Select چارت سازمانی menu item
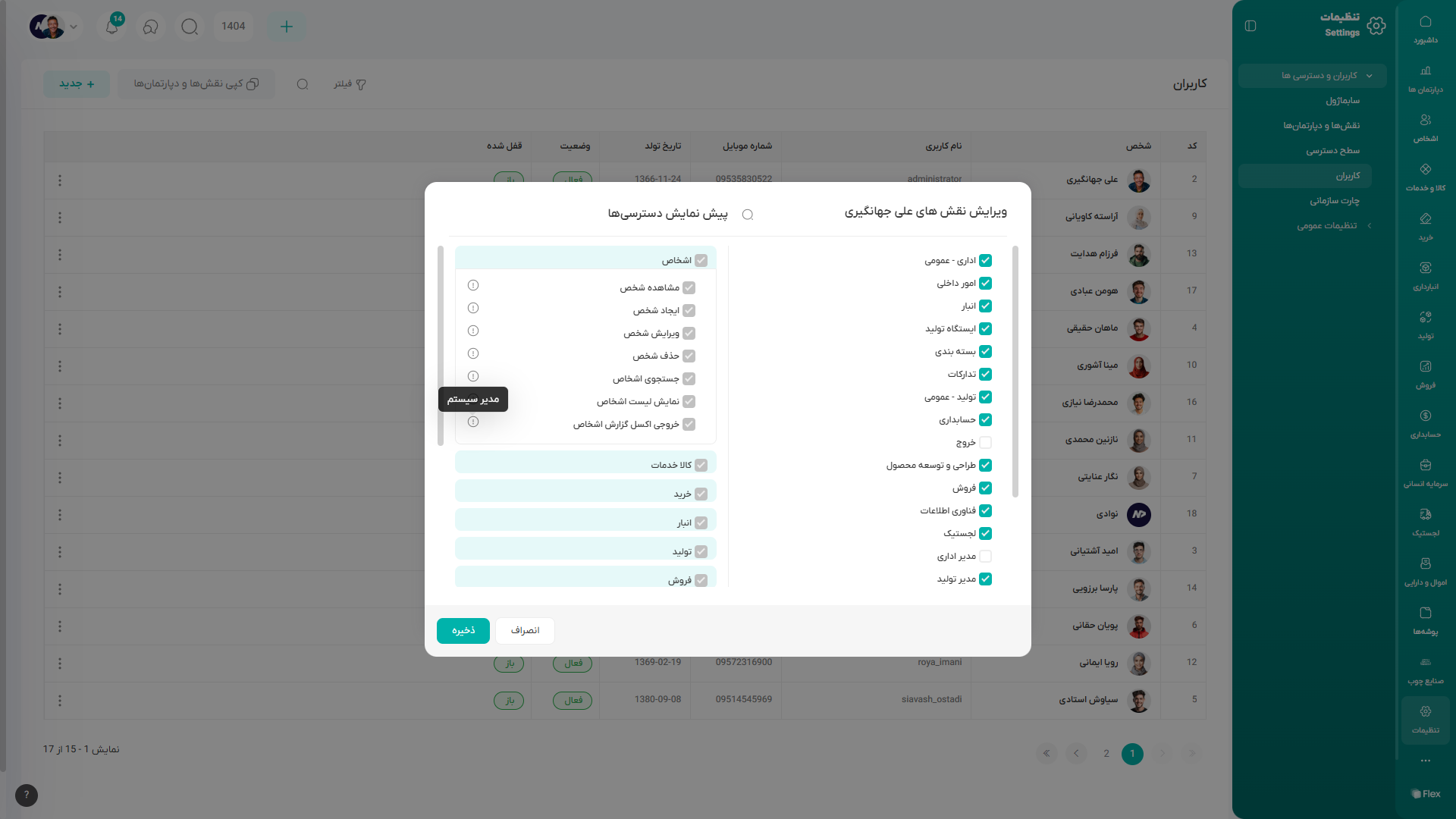This screenshot has height=819, width=1456. point(1334,201)
